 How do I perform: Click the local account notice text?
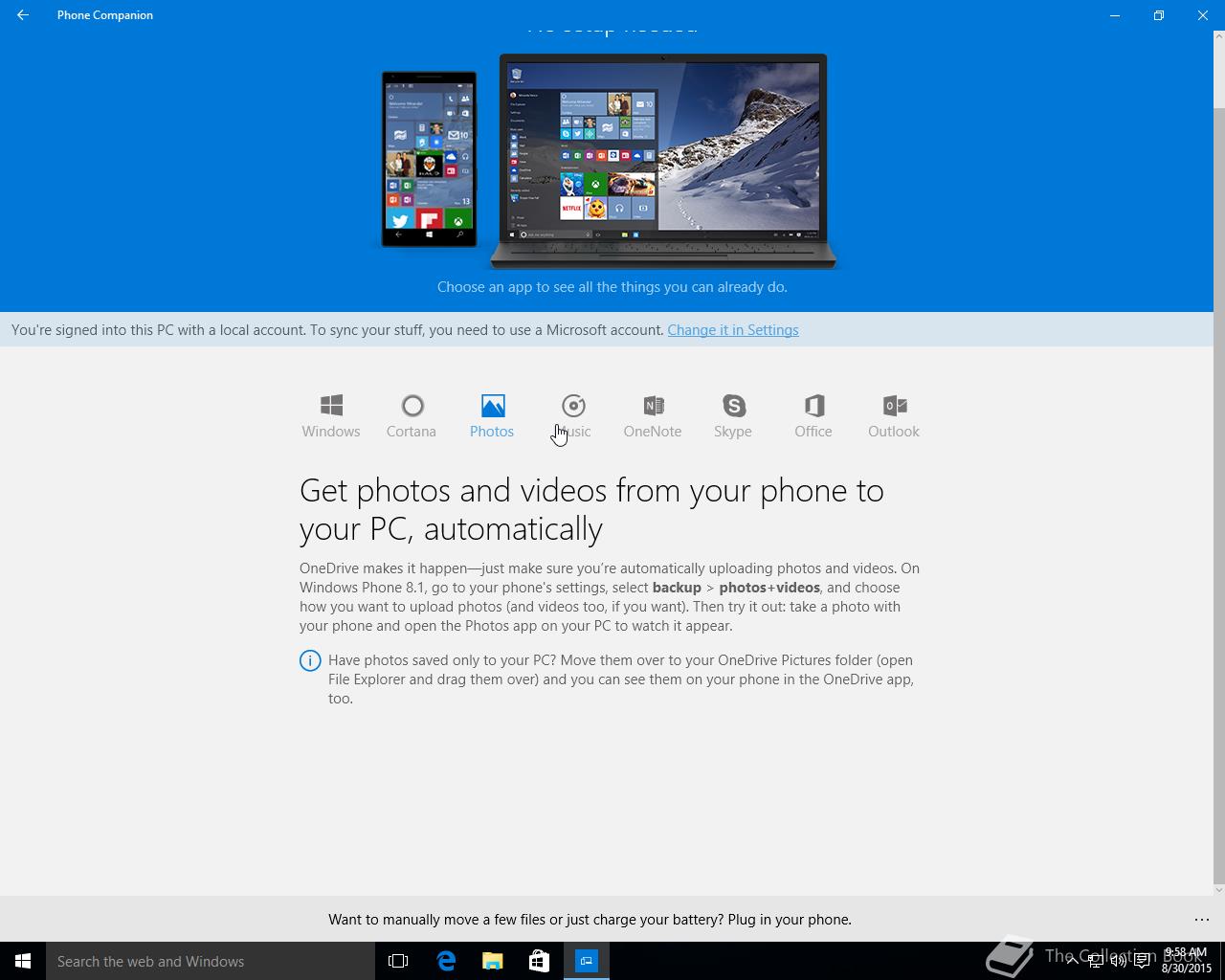[x=338, y=330]
